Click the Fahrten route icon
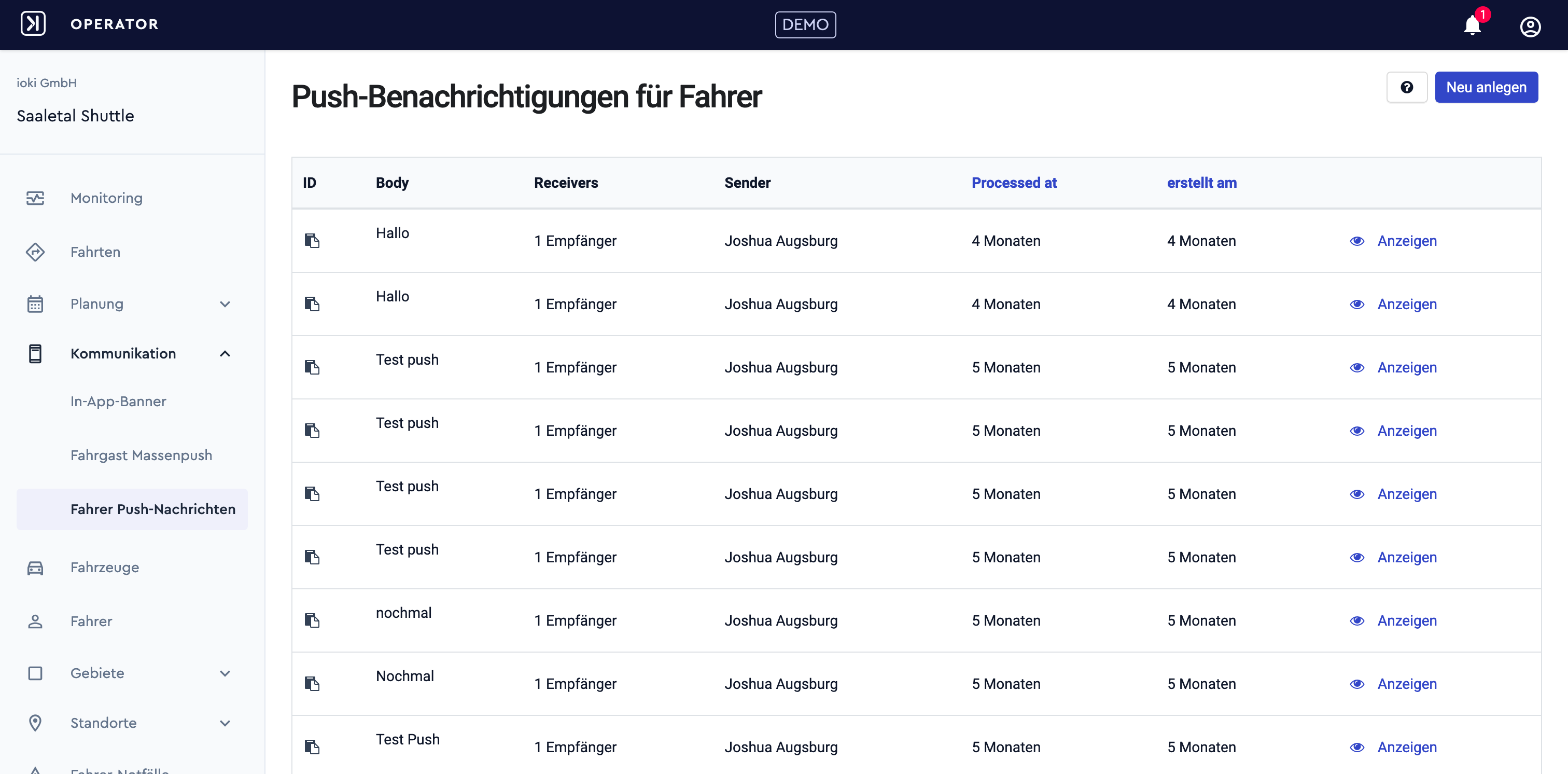This screenshot has width=1568, height=774. click(35, 252)
